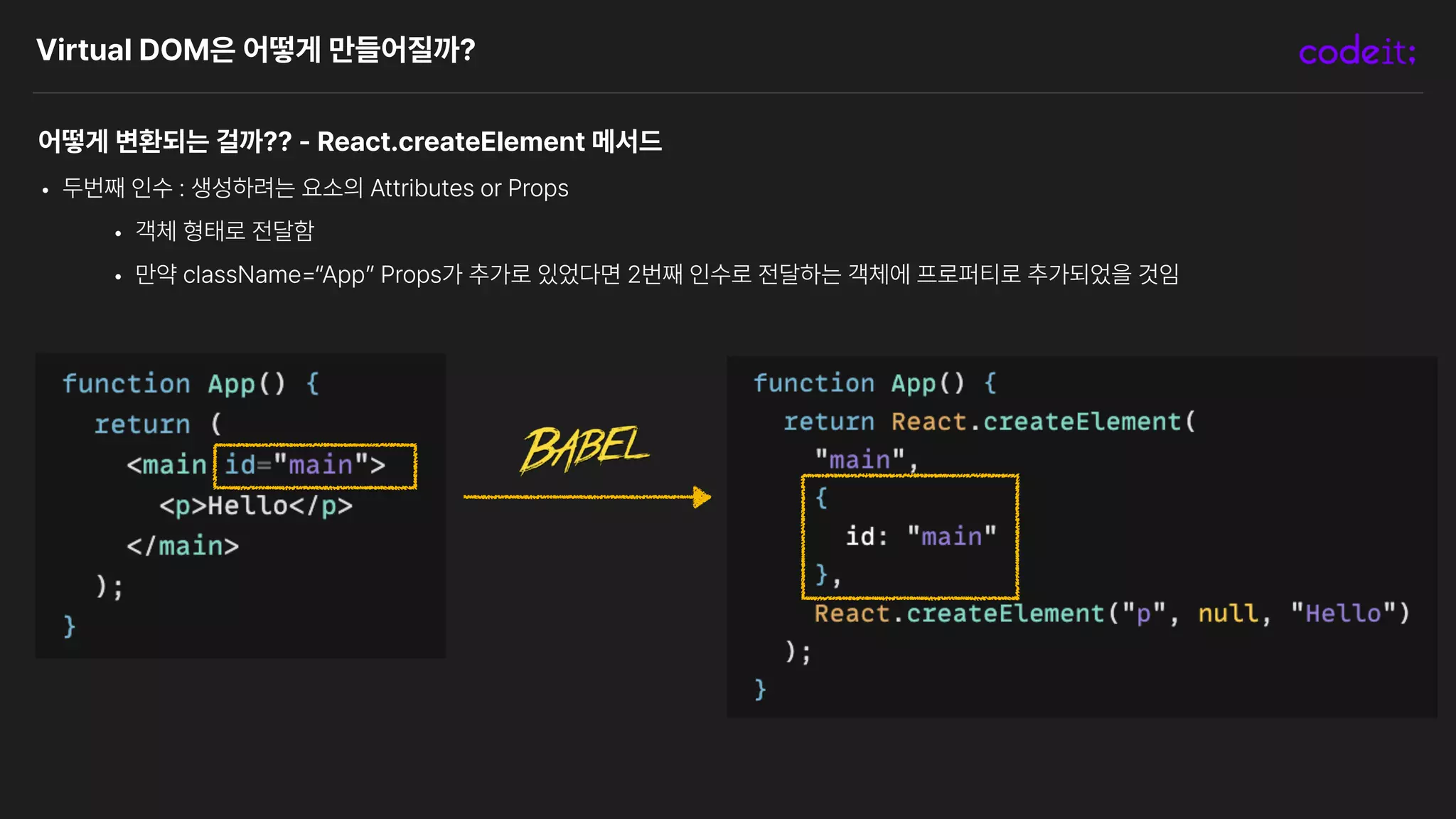
Task: Click 'React.createElement("p", null, "Hello")' line
Action: point(1113,613)
